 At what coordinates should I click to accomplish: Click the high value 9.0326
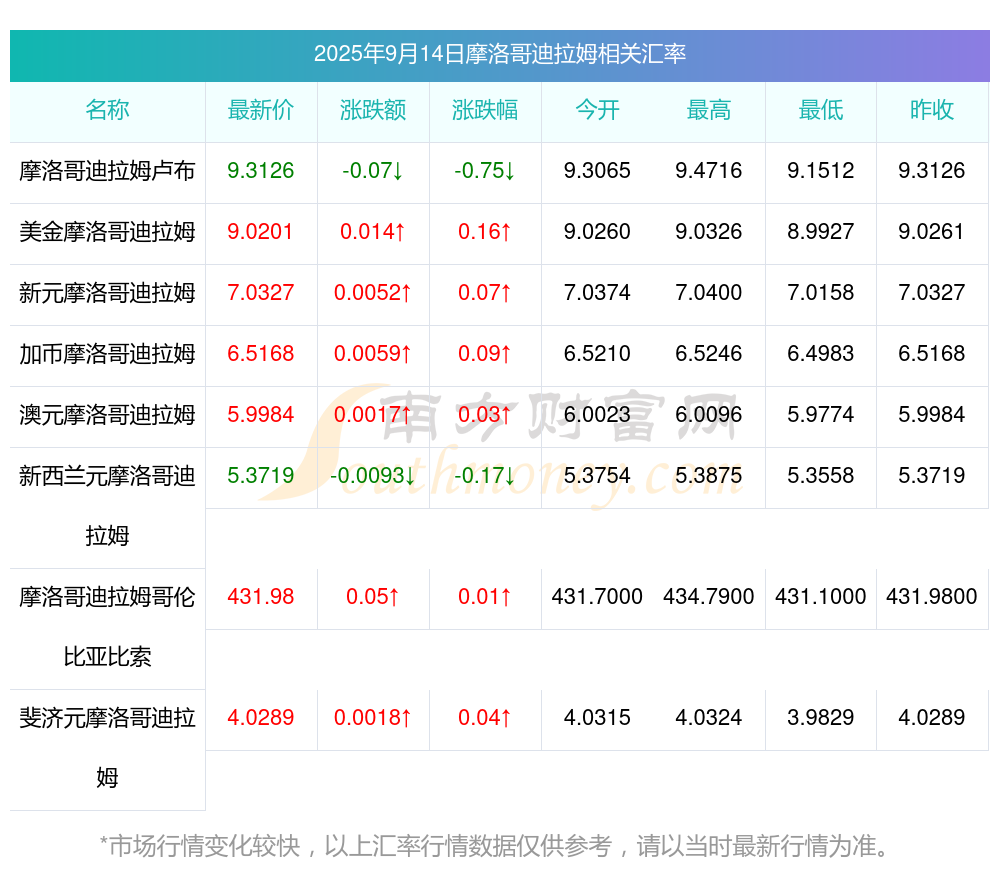(709, 232)
